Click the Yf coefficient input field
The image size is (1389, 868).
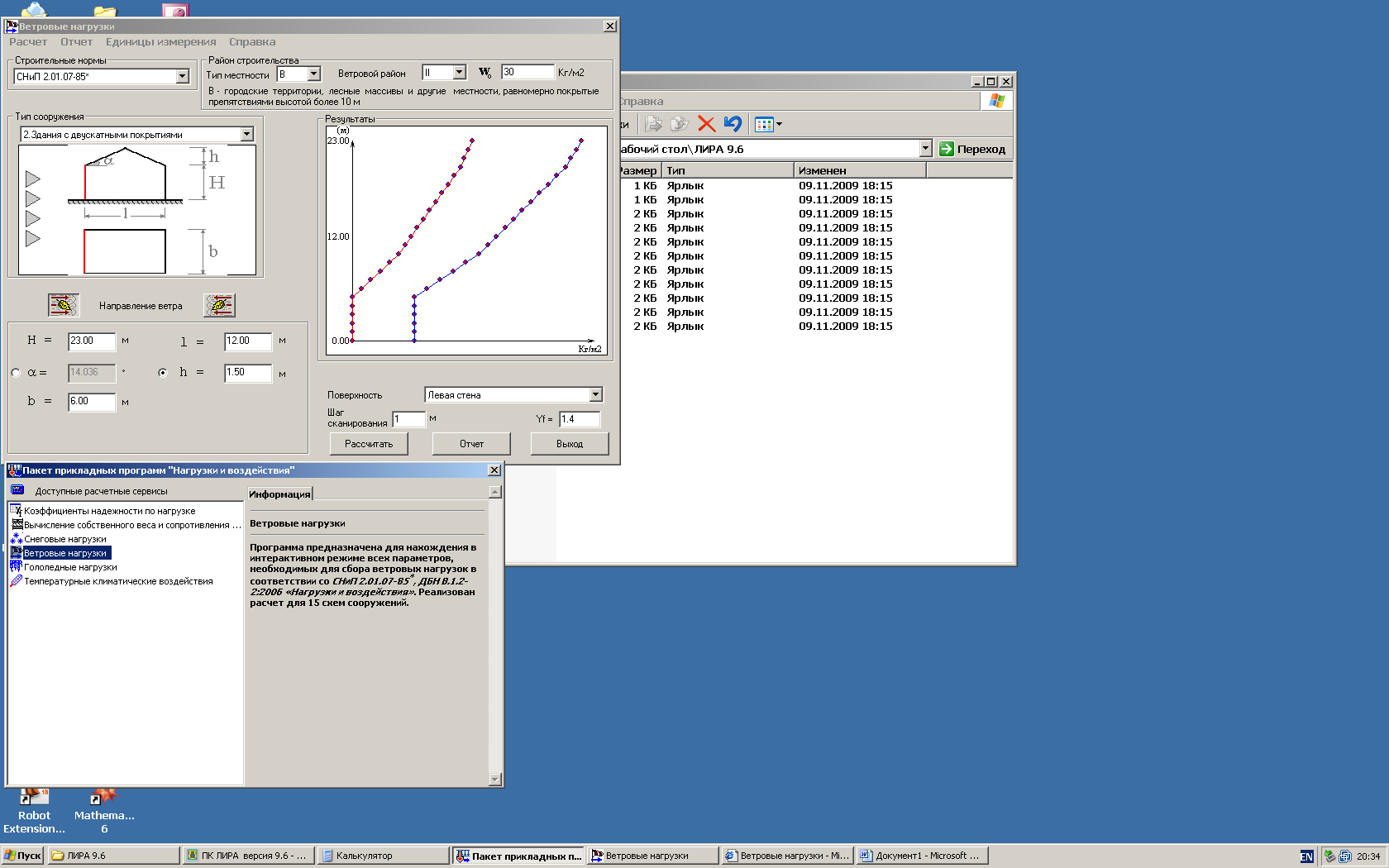[x=580, y=419]
